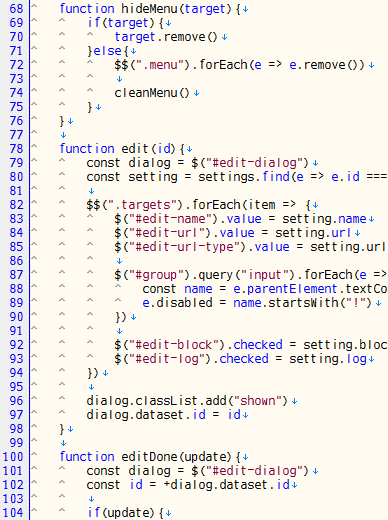Click 'e.disabled' on line 89
This screenshot has height=520, width=388.
pyautogui.click(x=177, y=303)
